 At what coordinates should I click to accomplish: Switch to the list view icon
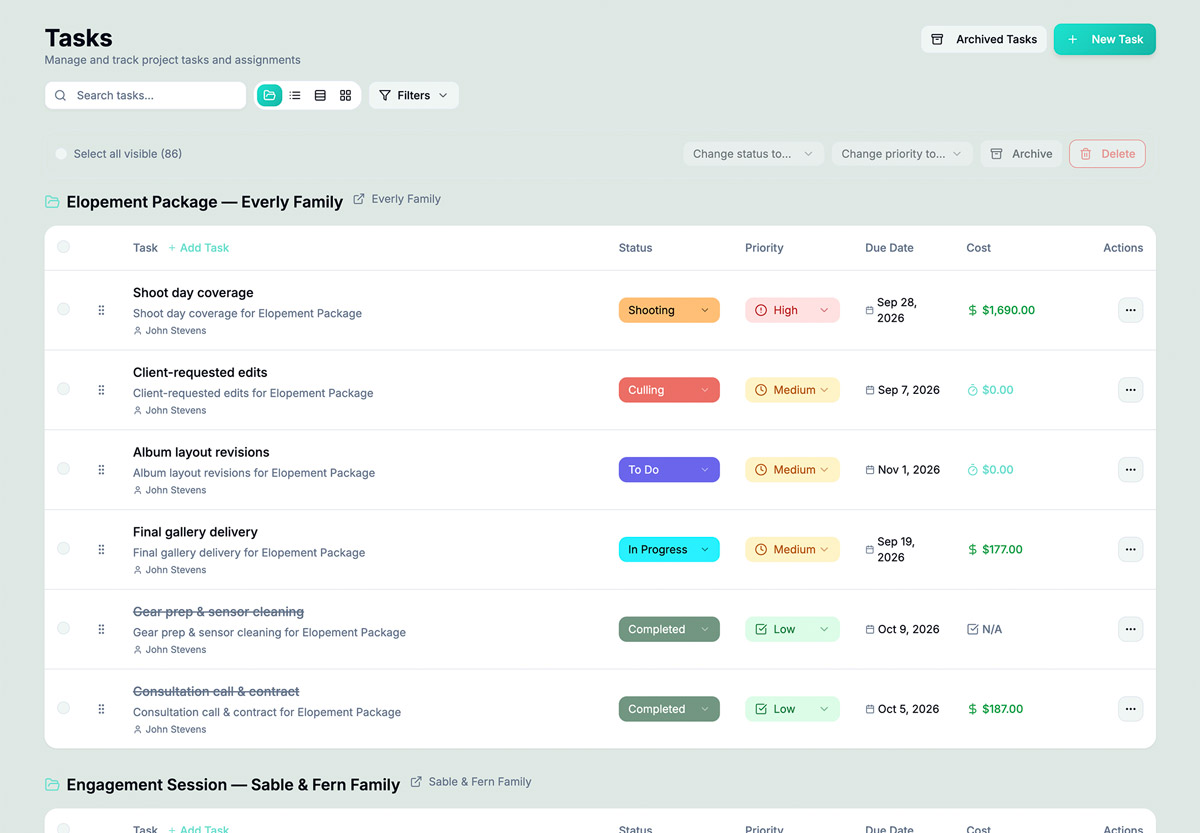click(295, 95)
